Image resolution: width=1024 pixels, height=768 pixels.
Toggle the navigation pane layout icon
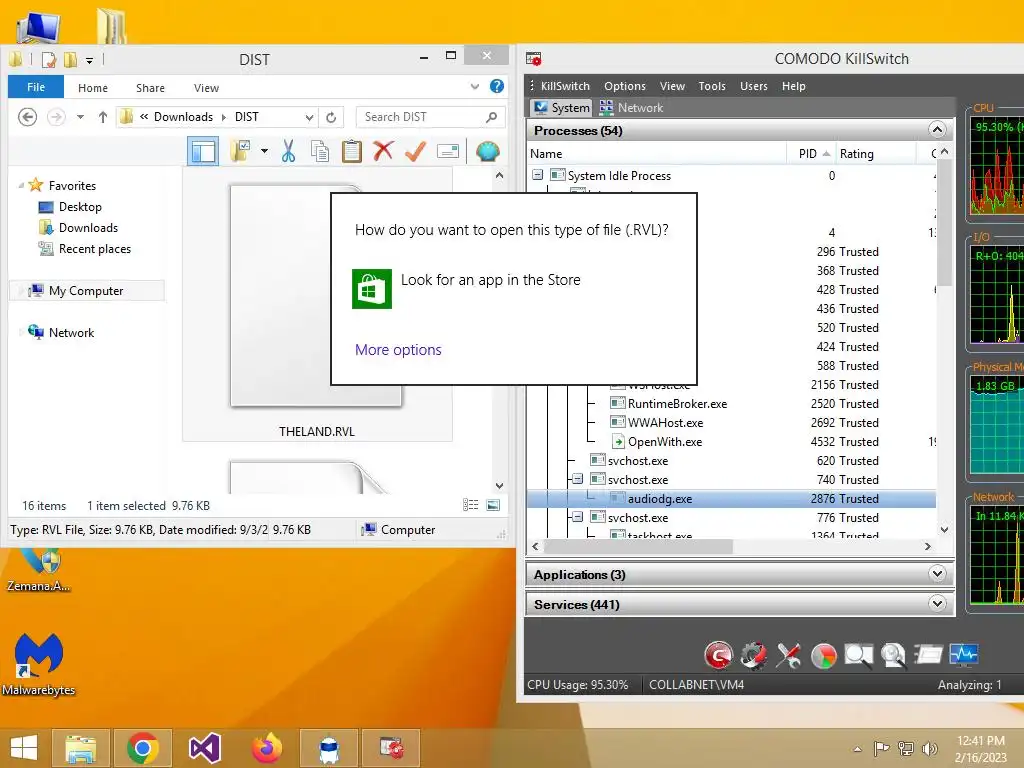203,152
